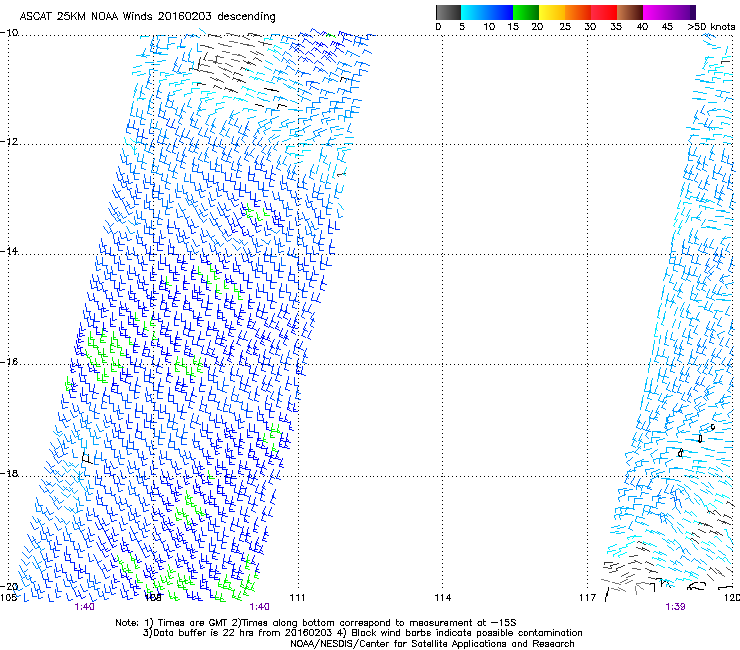Select the cyan-blue 5-15 knots color band
The height and width of the screenshot is (650, 740).
click(487, 12)
